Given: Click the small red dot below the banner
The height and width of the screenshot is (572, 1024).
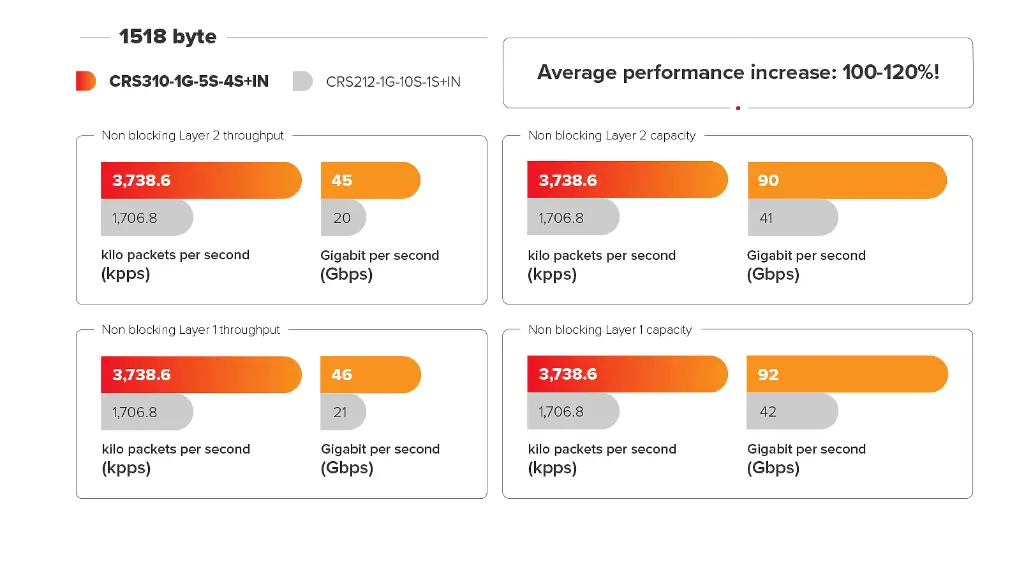Looking at the screenshot, I should pyautogui.click(x=738, y=107).
